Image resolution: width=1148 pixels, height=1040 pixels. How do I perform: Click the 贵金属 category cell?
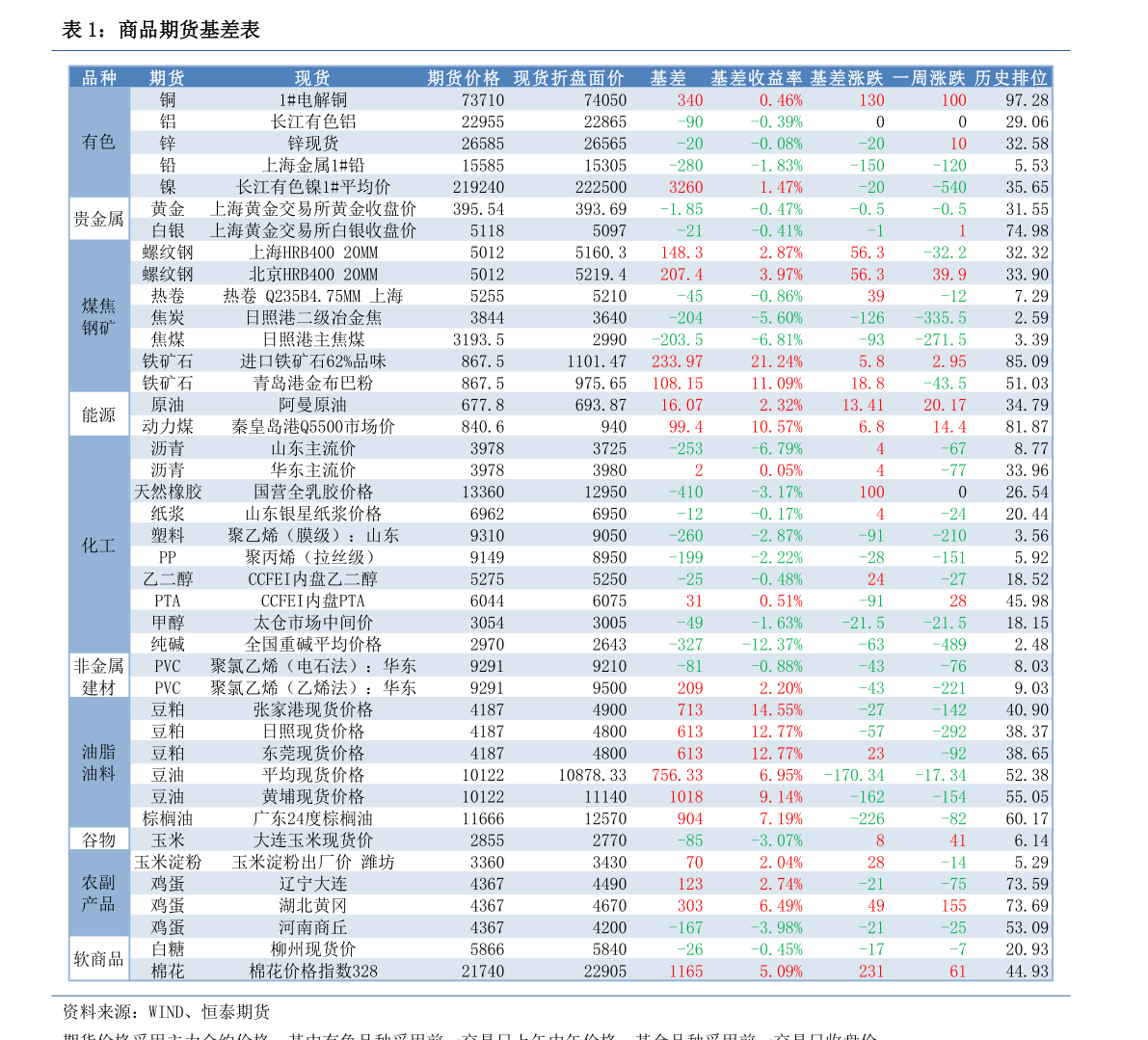coord(99,219)
